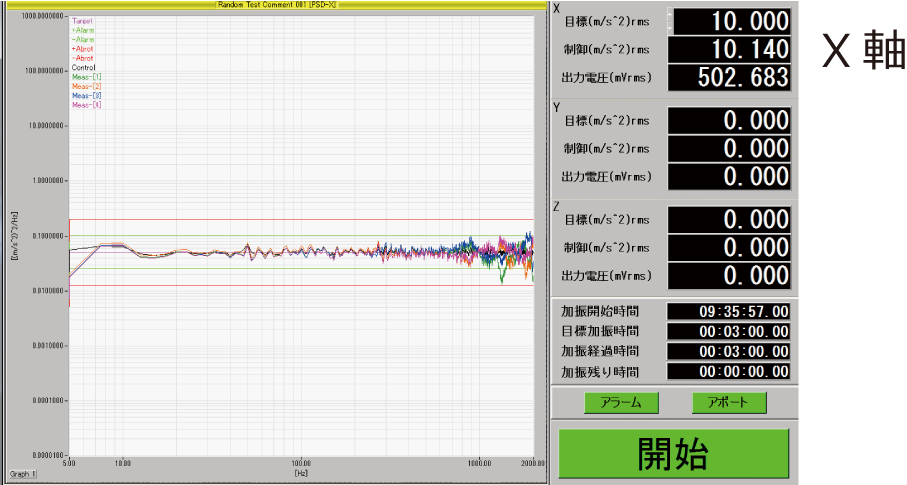The width and height of the screenshot is (907, 485).
Task: Select the Graph 1 tab
Action: [x=23, y=474]
